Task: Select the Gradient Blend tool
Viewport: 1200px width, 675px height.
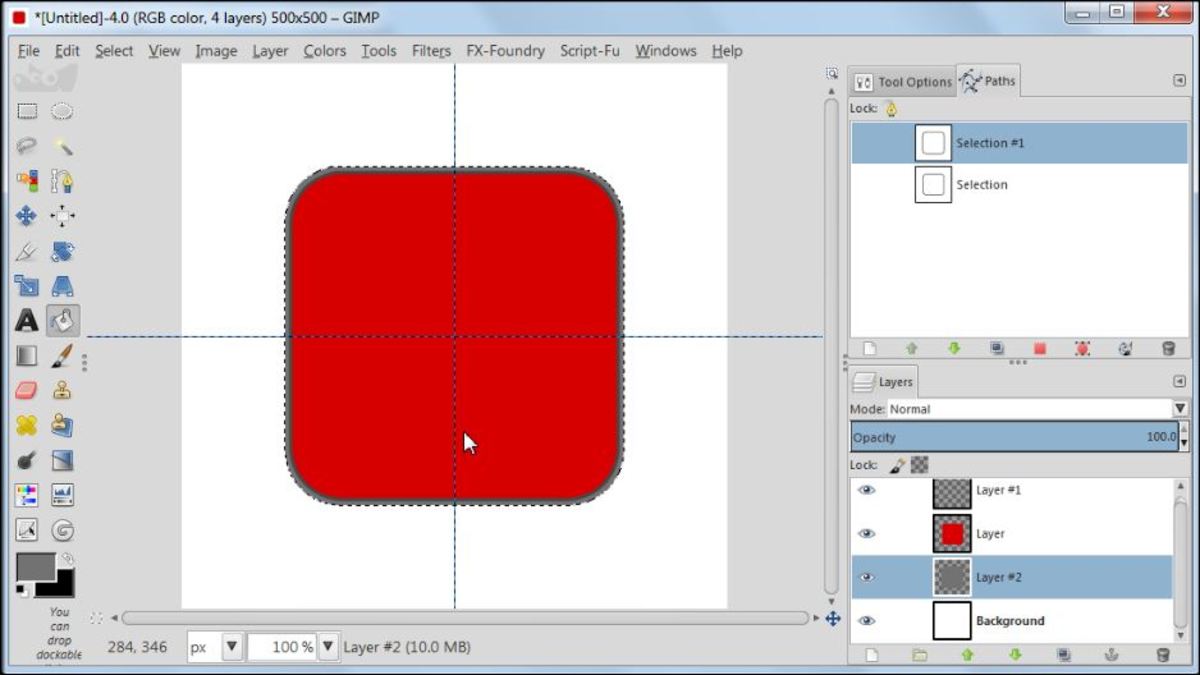Action: coord(27,355)
